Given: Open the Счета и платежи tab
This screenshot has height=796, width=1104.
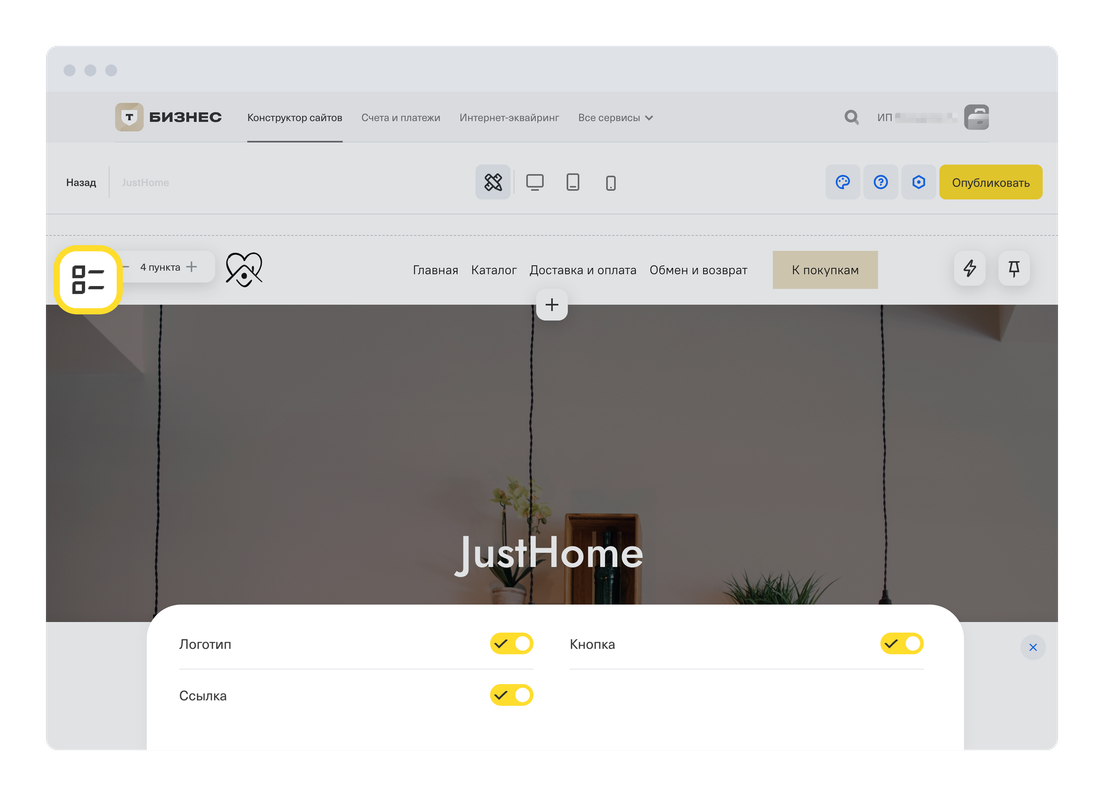Looking at the screenshot, I should click(400, 118).
